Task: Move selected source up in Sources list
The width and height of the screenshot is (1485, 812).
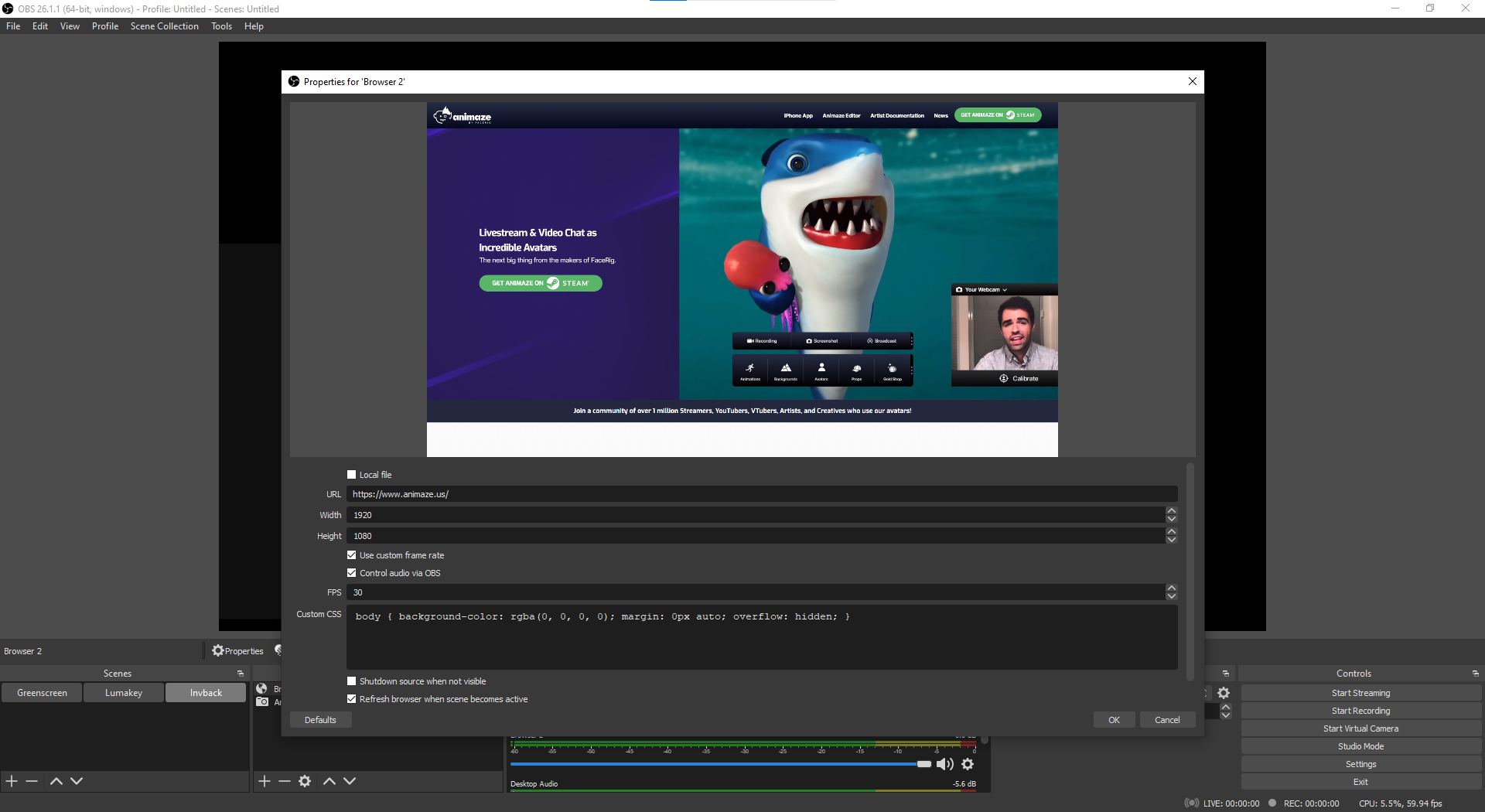Action: click(x=329, y=781)
